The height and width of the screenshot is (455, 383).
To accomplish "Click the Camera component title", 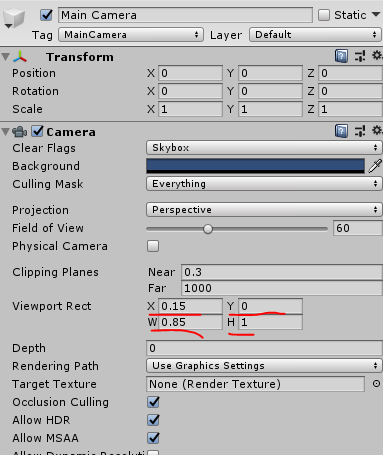I will [x=71, y=132].
